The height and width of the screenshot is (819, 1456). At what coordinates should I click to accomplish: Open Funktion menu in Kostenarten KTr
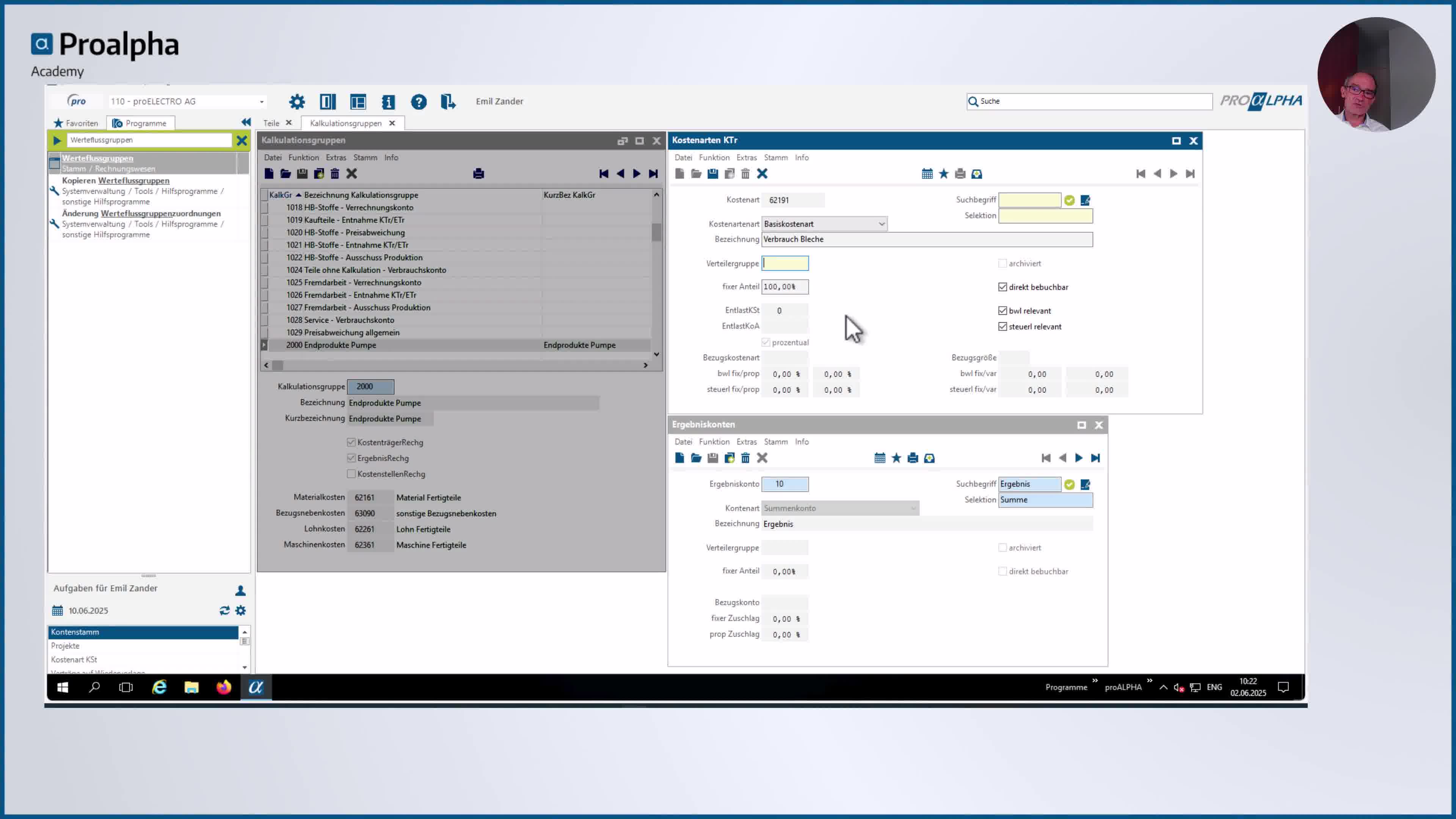(714, 158)
